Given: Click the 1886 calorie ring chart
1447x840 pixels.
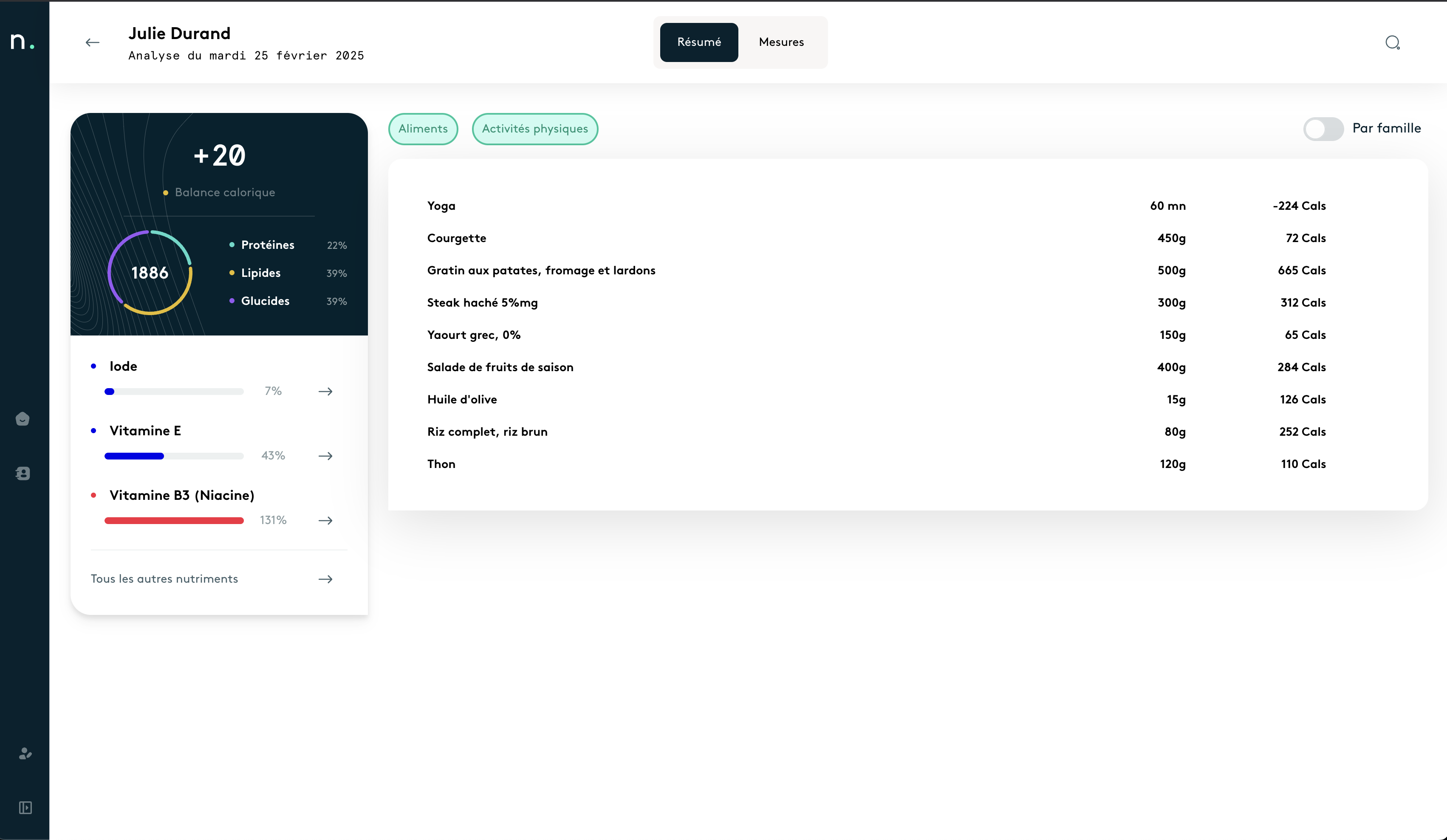Looking at the screenshot, I should pos(150,273).
